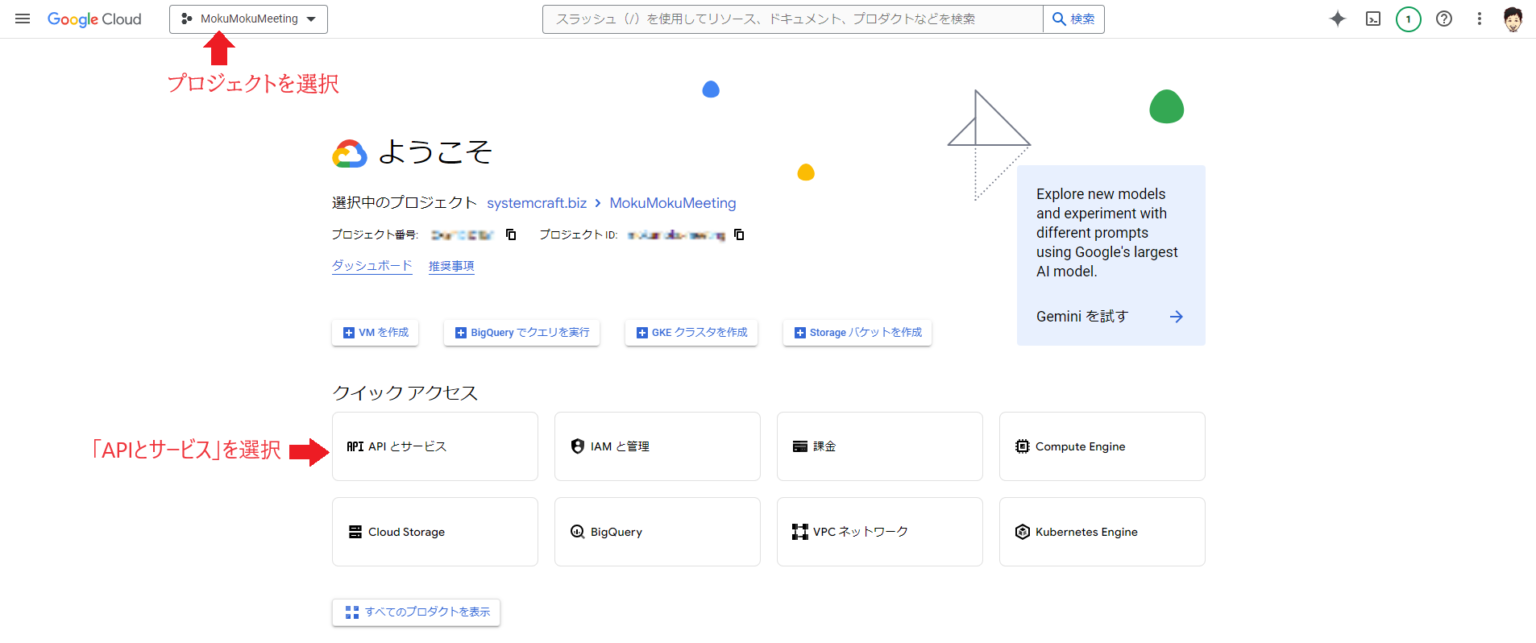The image size is (1536, 643).
Task: Open the MokuMokuMeeting project selector dropdown
Action: [x=248, y=18]
